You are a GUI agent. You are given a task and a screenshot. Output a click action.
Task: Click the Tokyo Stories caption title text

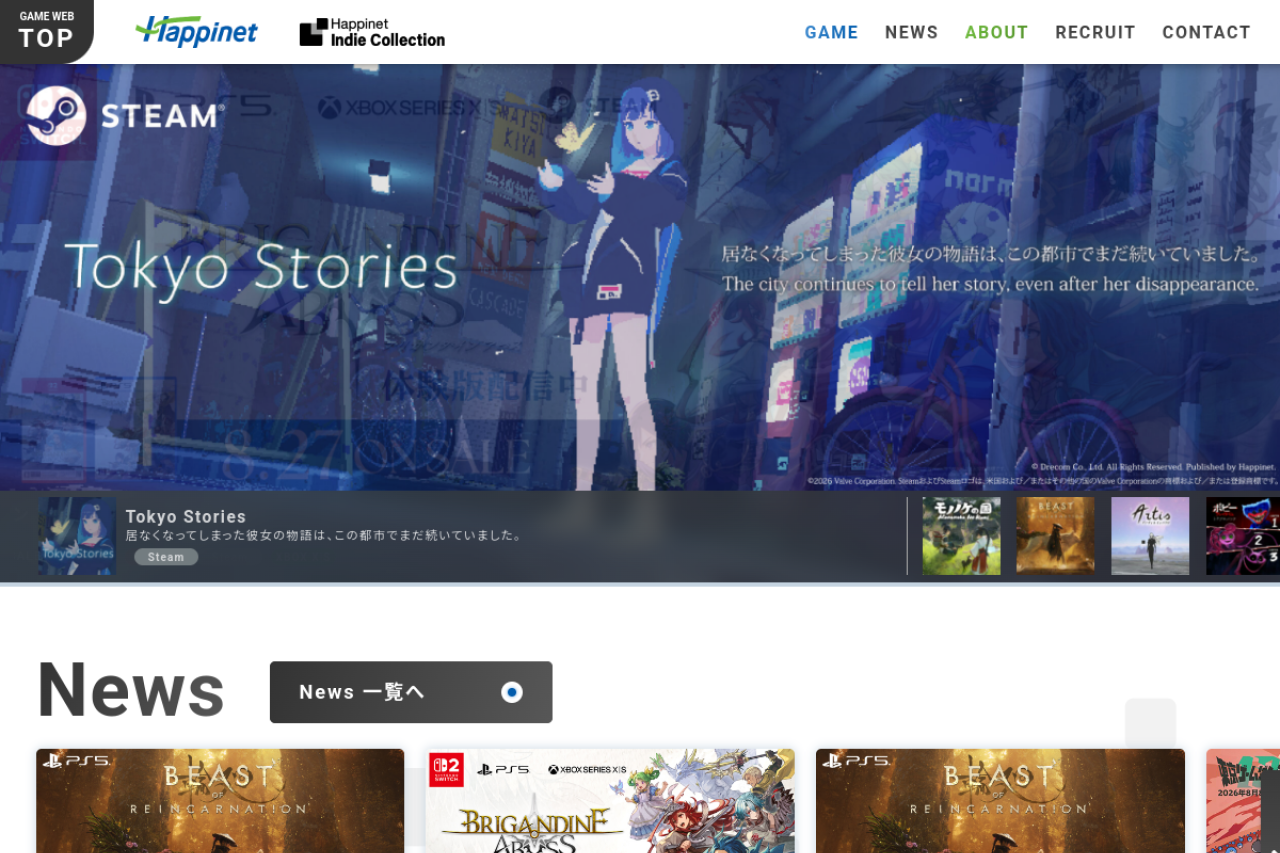(186, 517)
